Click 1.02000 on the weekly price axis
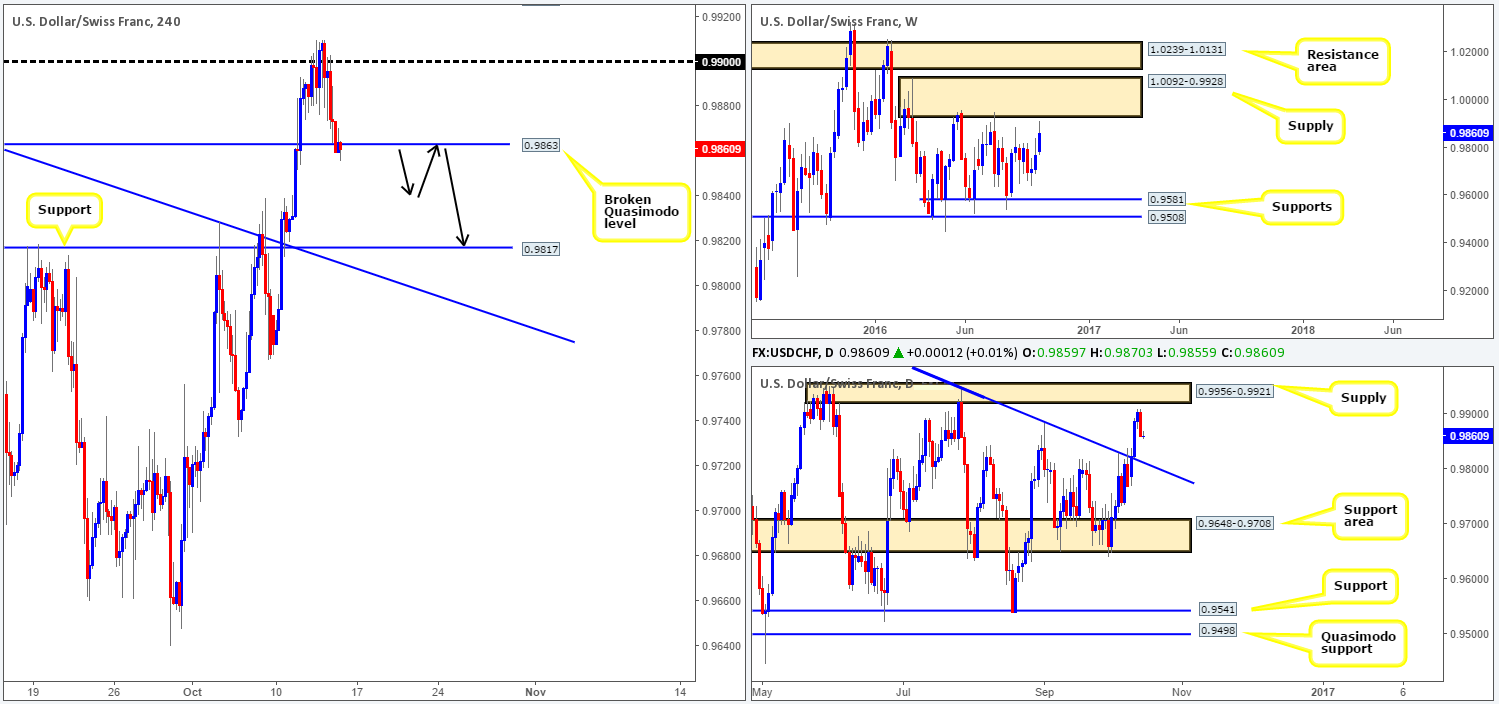Viewport: 1499px width, 704px height. tap(1469, 52)
